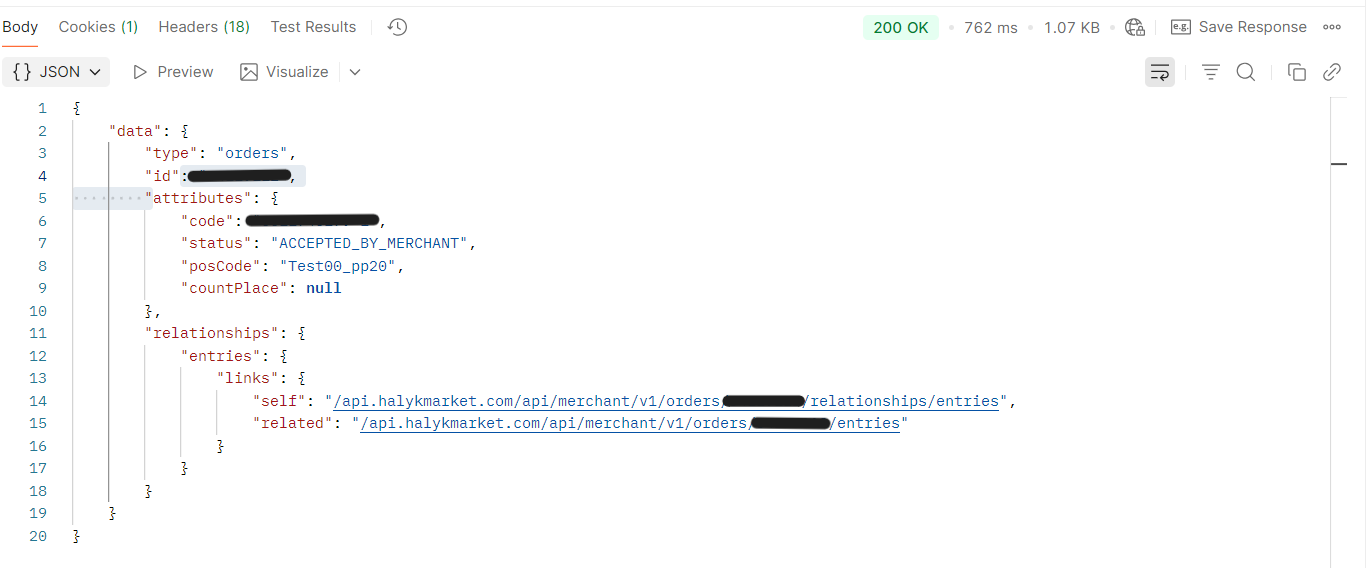Switch to Preview mode

pyautogui.click(x=173, y=72)
